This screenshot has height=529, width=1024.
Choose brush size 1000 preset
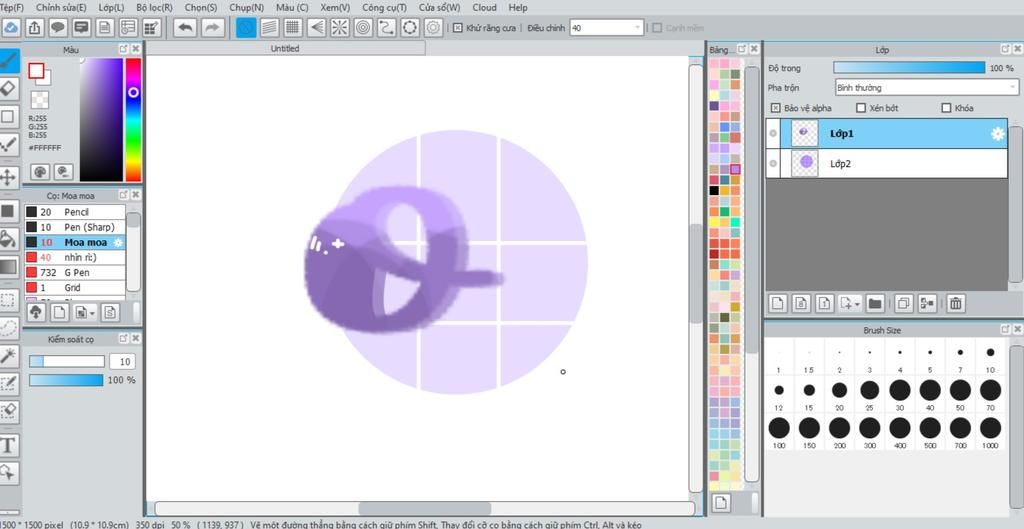point(990,432)
